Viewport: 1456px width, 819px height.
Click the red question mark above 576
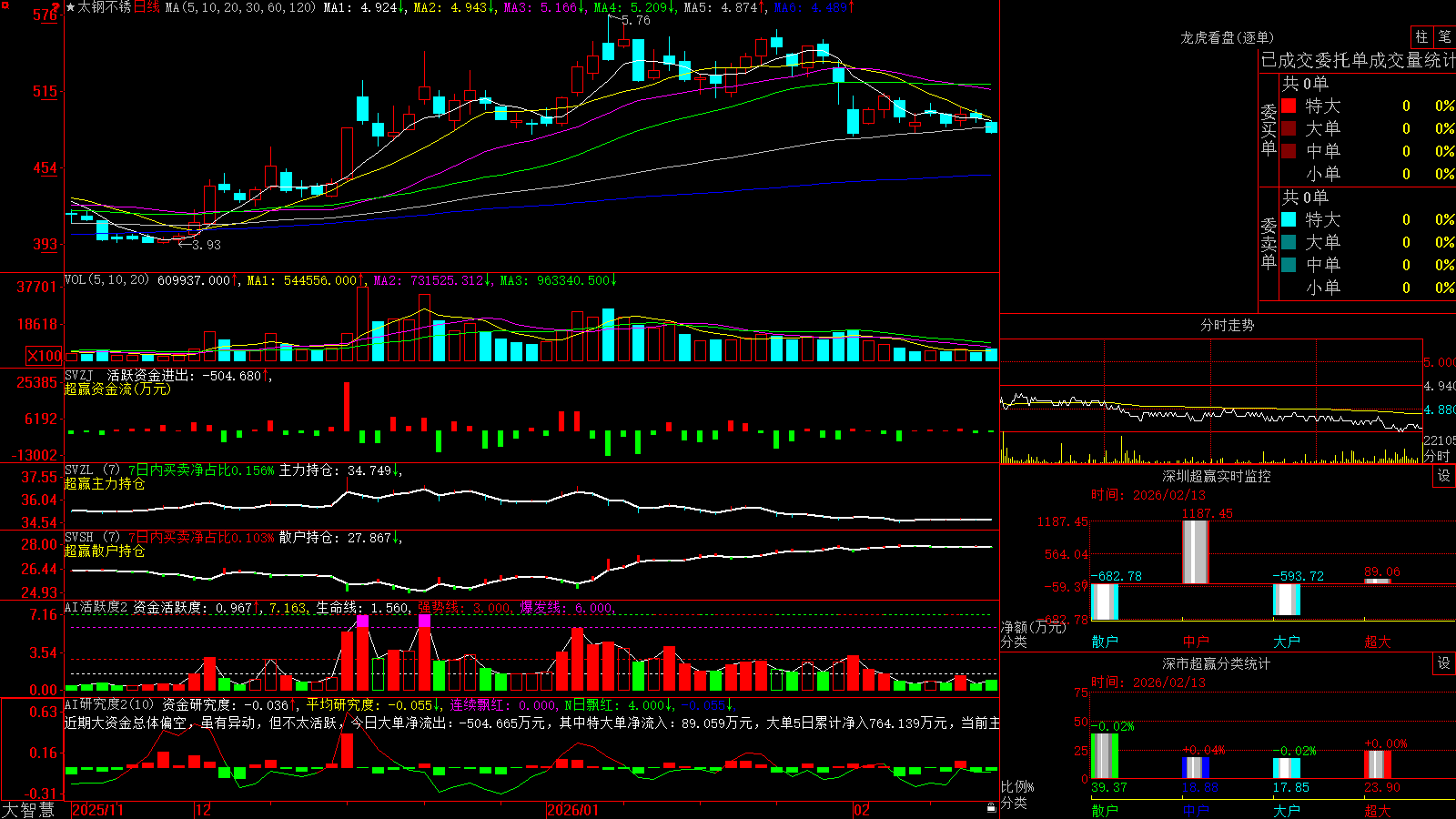point(57,6)
